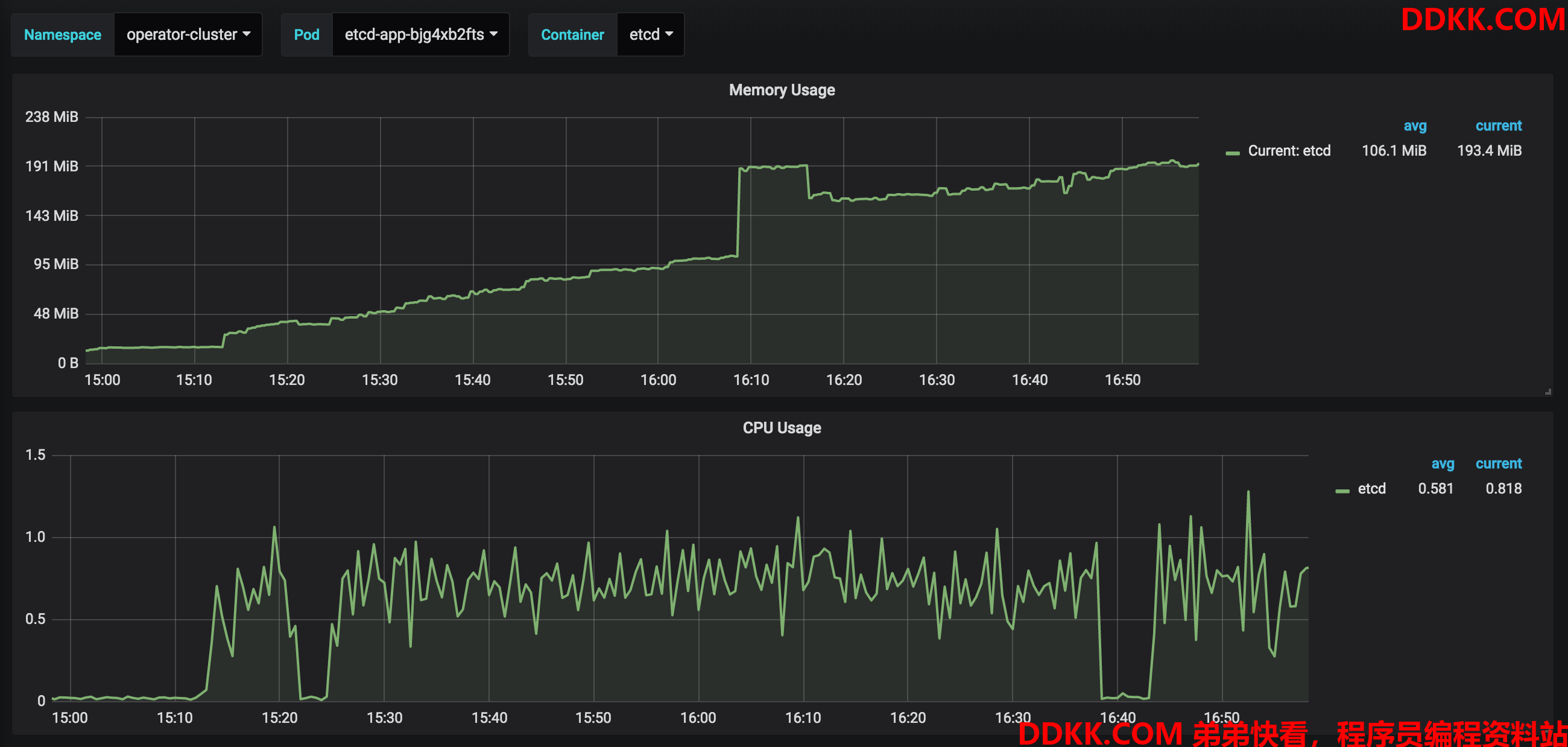
Task: Click the 95 MiB y-axis label
Action: point(56,264)
